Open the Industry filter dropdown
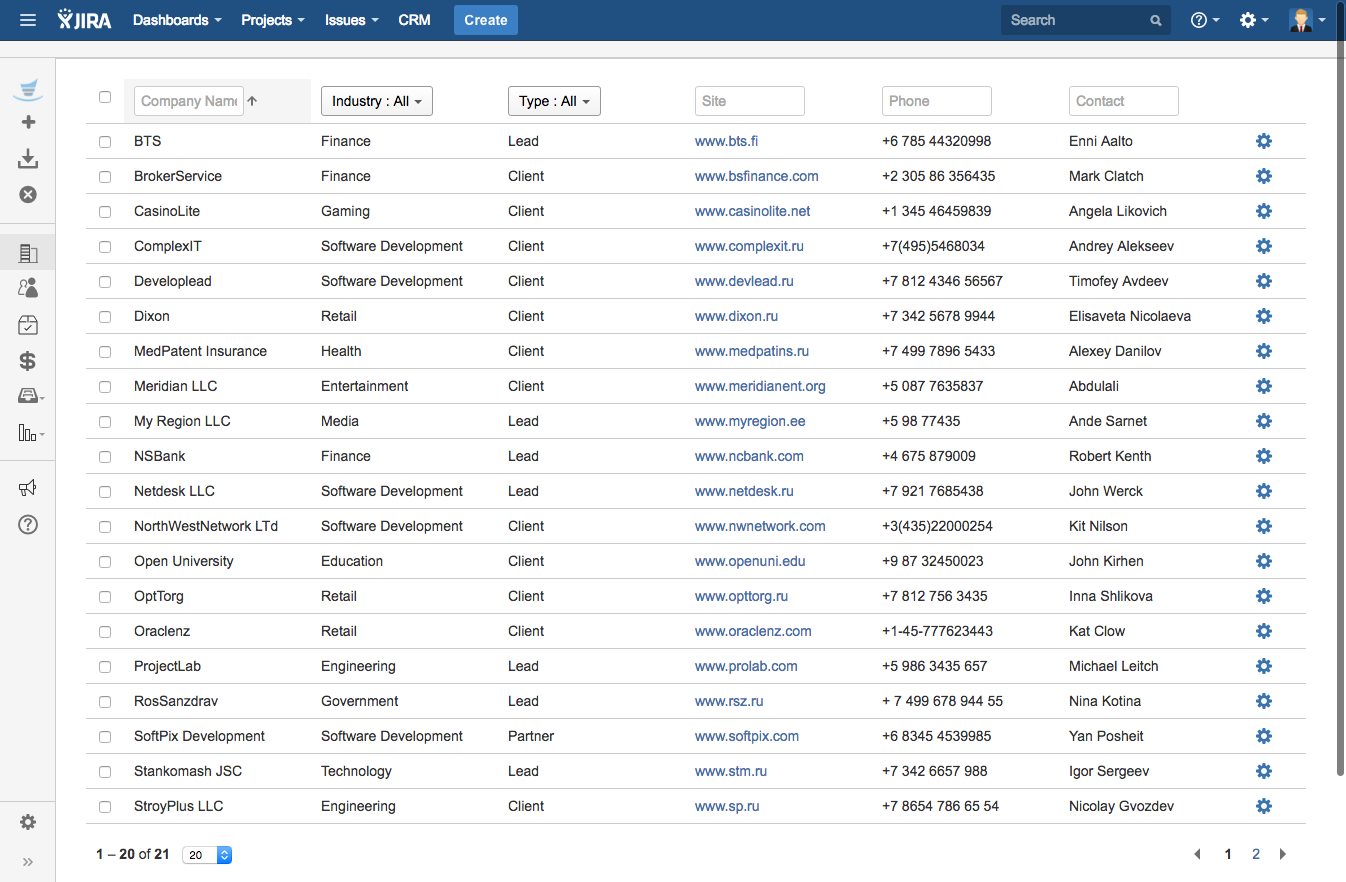 click(376, 101)
